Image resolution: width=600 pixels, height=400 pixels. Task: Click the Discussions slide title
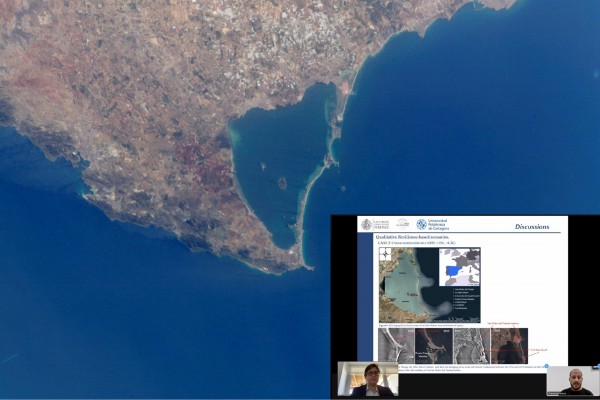(532, 227)
